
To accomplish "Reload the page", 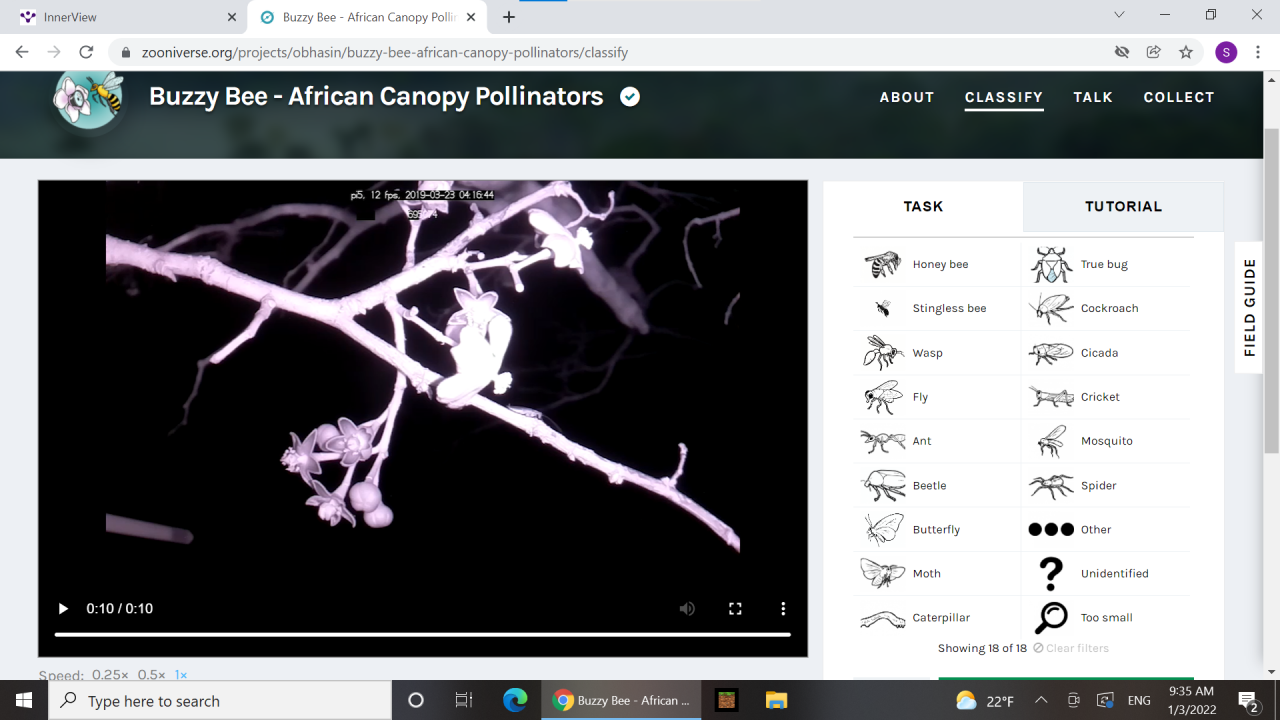I will coord(86,52).
